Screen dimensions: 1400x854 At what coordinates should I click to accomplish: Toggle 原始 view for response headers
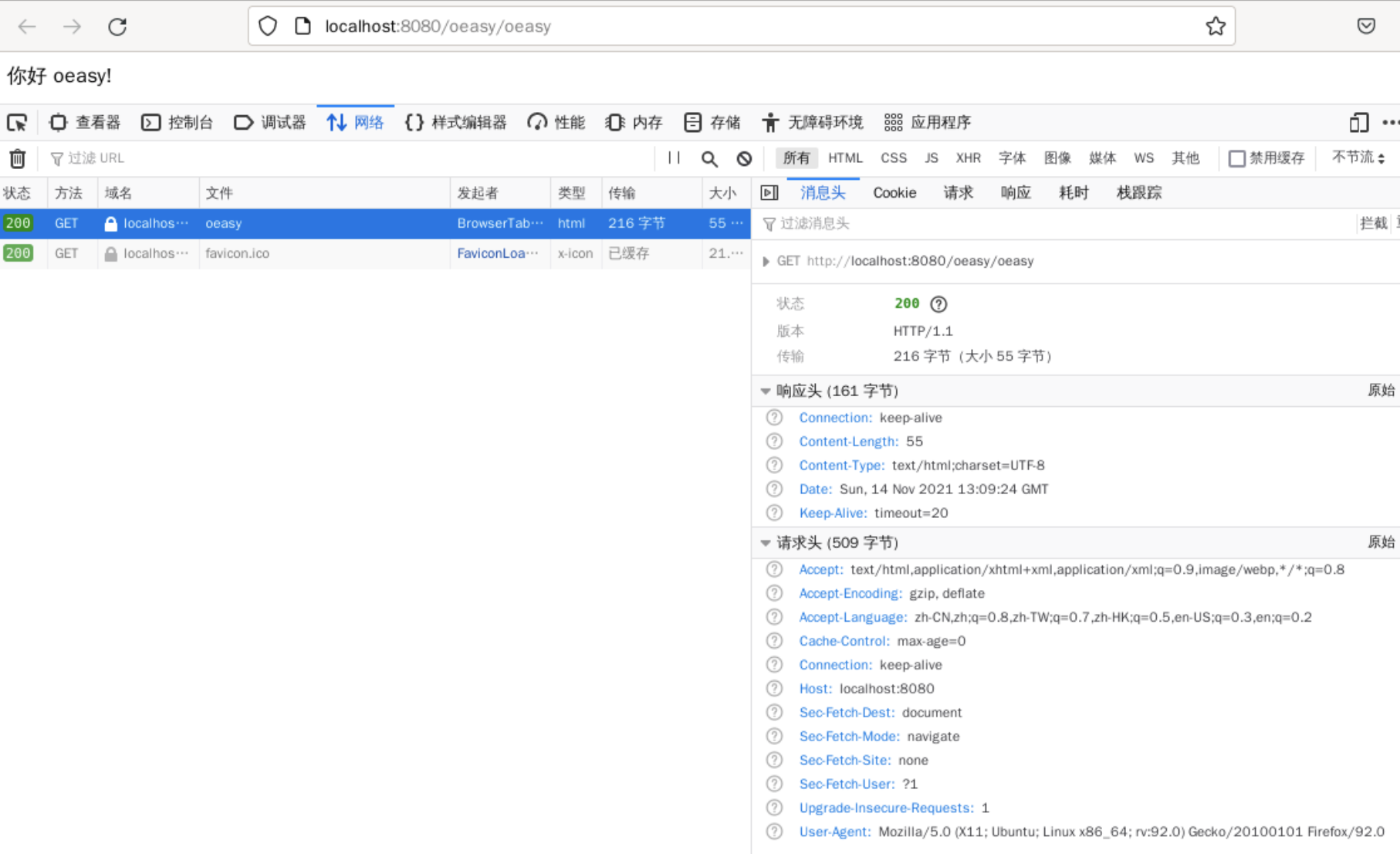pos(1381,391)
